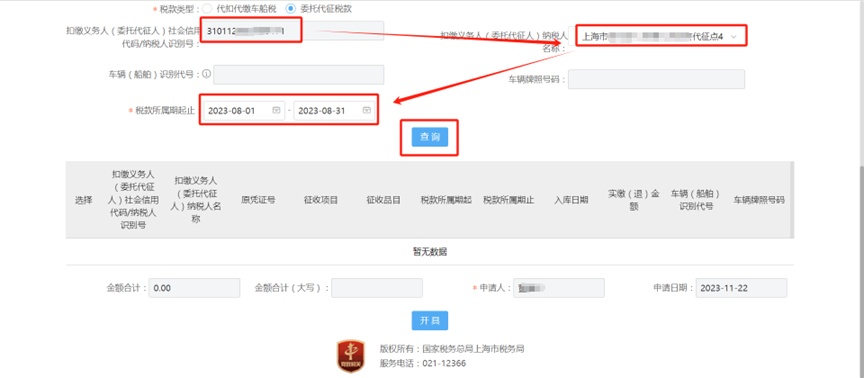Click the 暂无数据 empty table message

430,252
